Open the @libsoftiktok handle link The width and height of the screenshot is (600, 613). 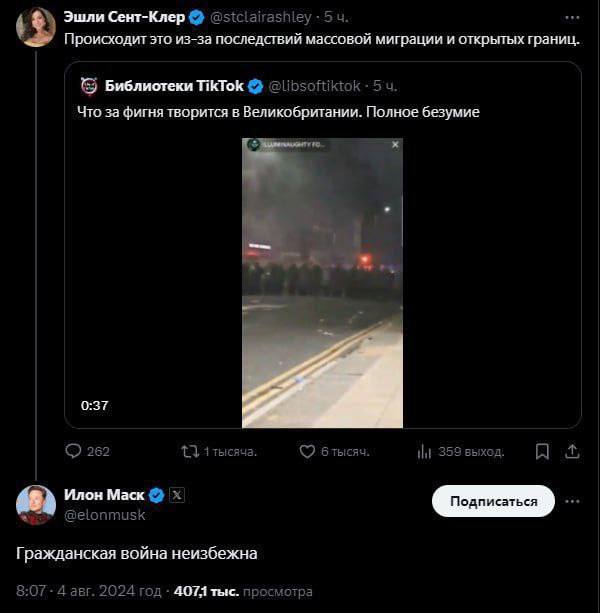tap(312, 86)
